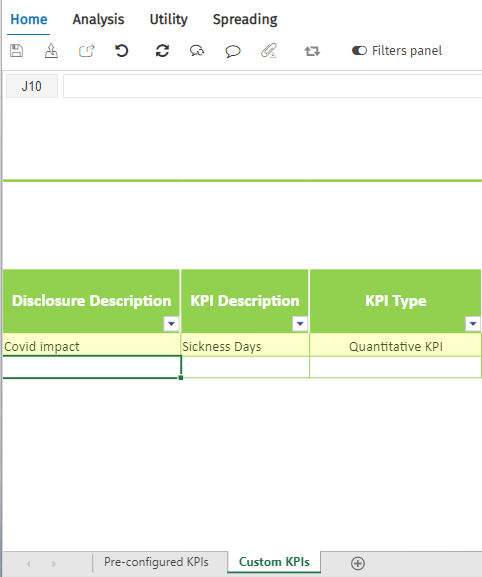Click the Save icon in toolbar

pos(16,51)
